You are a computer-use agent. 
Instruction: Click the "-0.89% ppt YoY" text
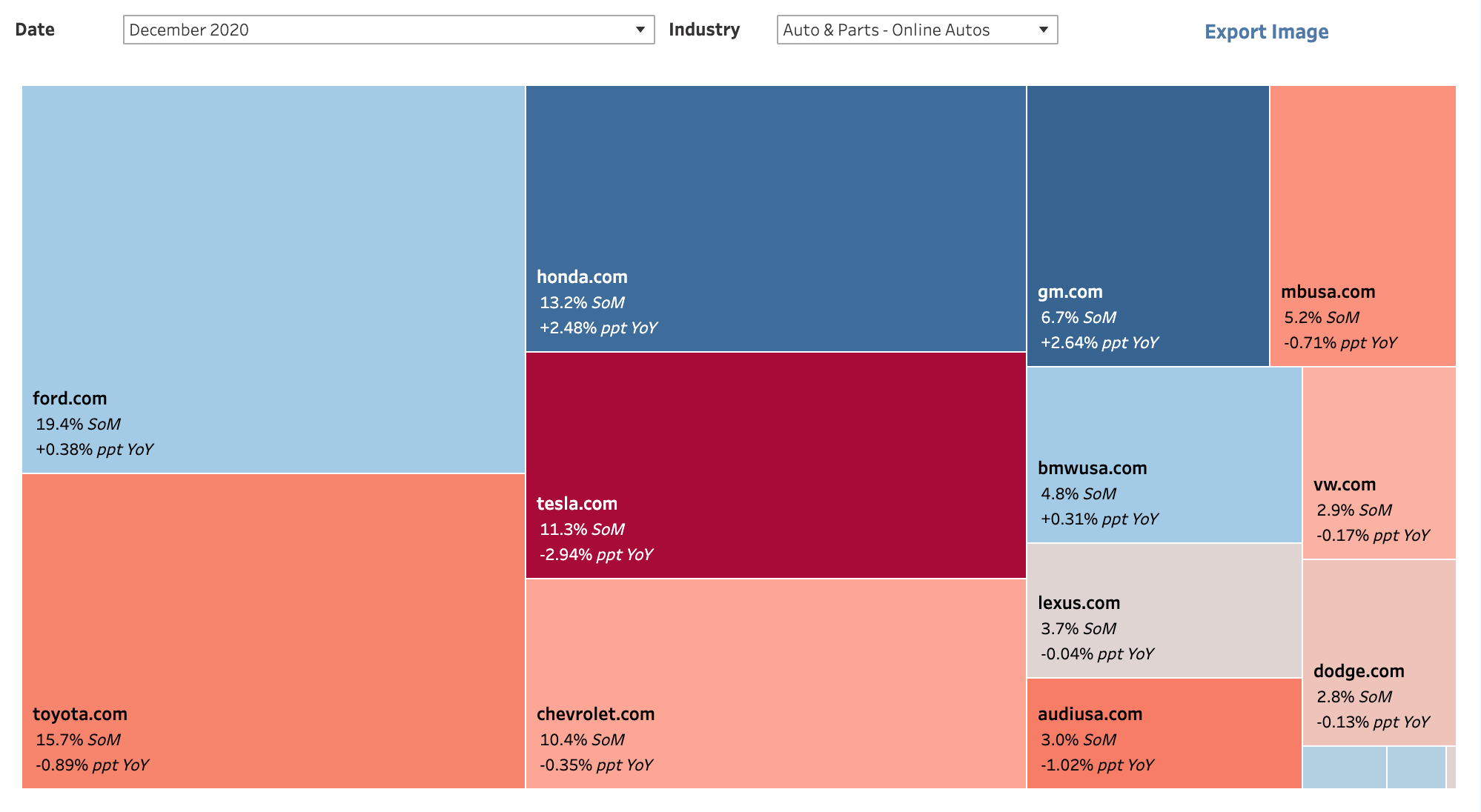pyautogui.click(x=92, y=765)
